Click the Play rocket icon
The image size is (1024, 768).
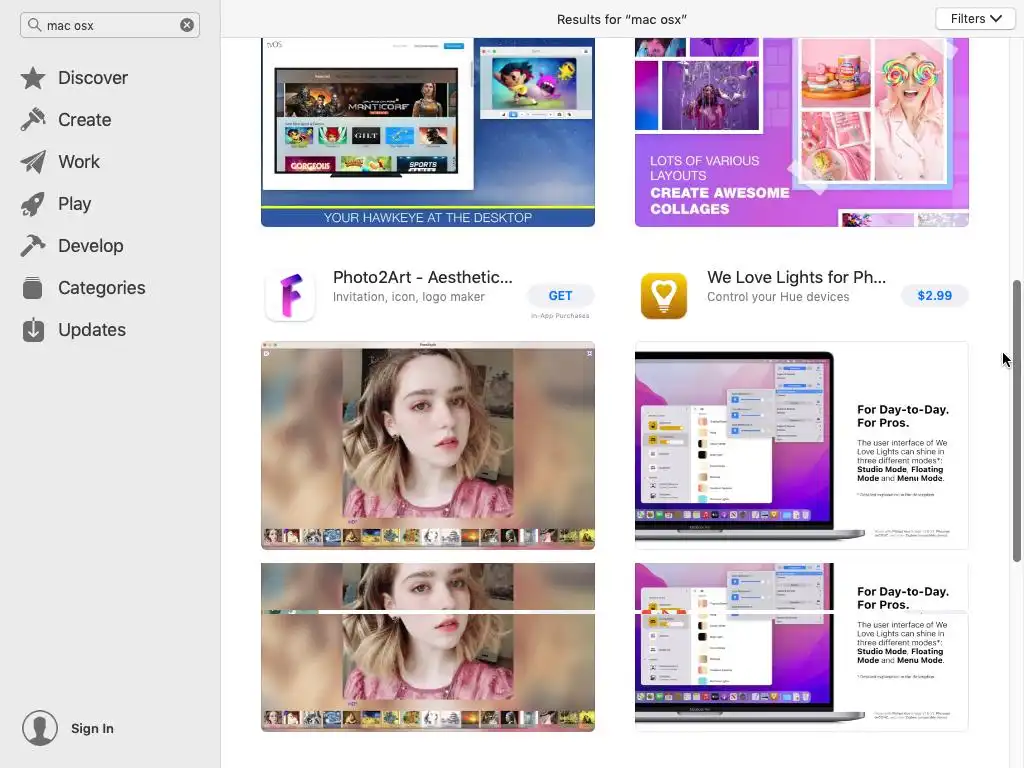(33, 204)
